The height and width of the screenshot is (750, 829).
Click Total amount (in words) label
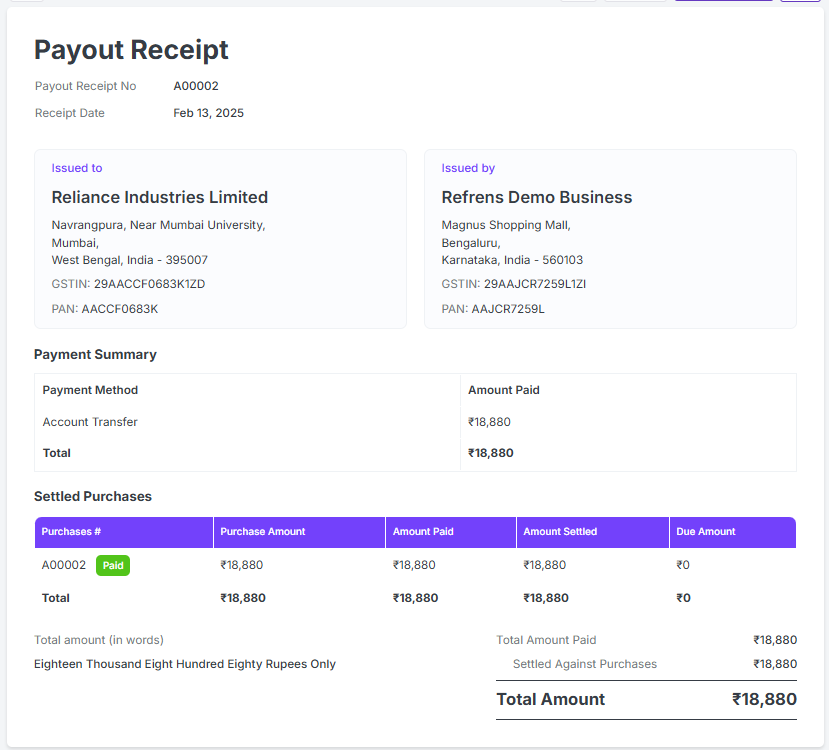99,640
